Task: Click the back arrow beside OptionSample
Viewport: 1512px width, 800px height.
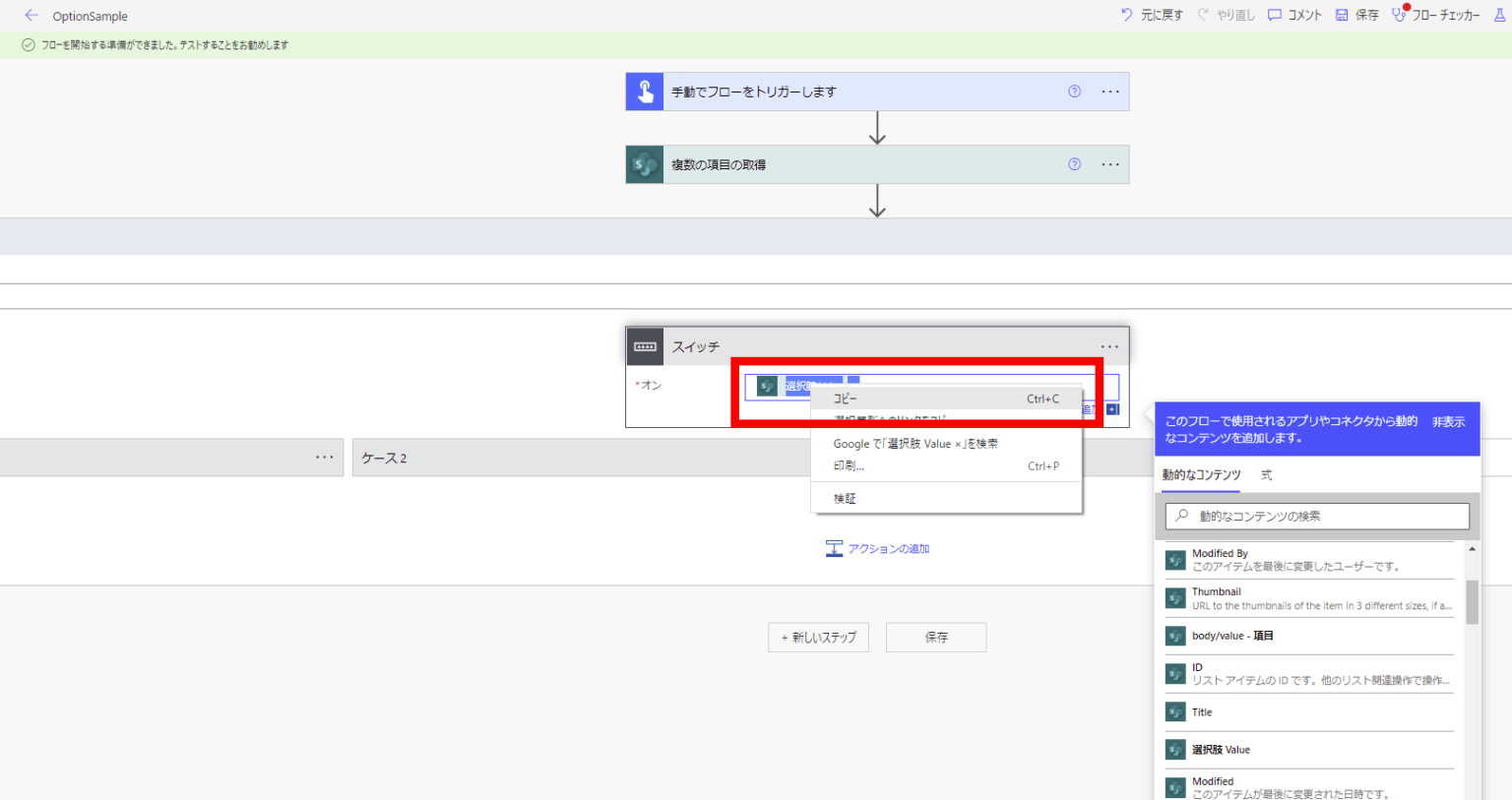Action: point(31,16)
